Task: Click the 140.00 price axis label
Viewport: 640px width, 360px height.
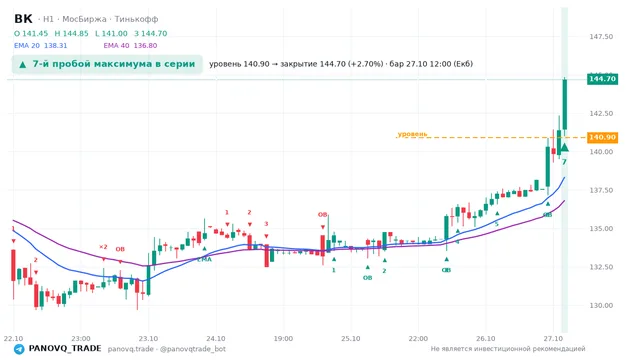Action: (601, 152)
